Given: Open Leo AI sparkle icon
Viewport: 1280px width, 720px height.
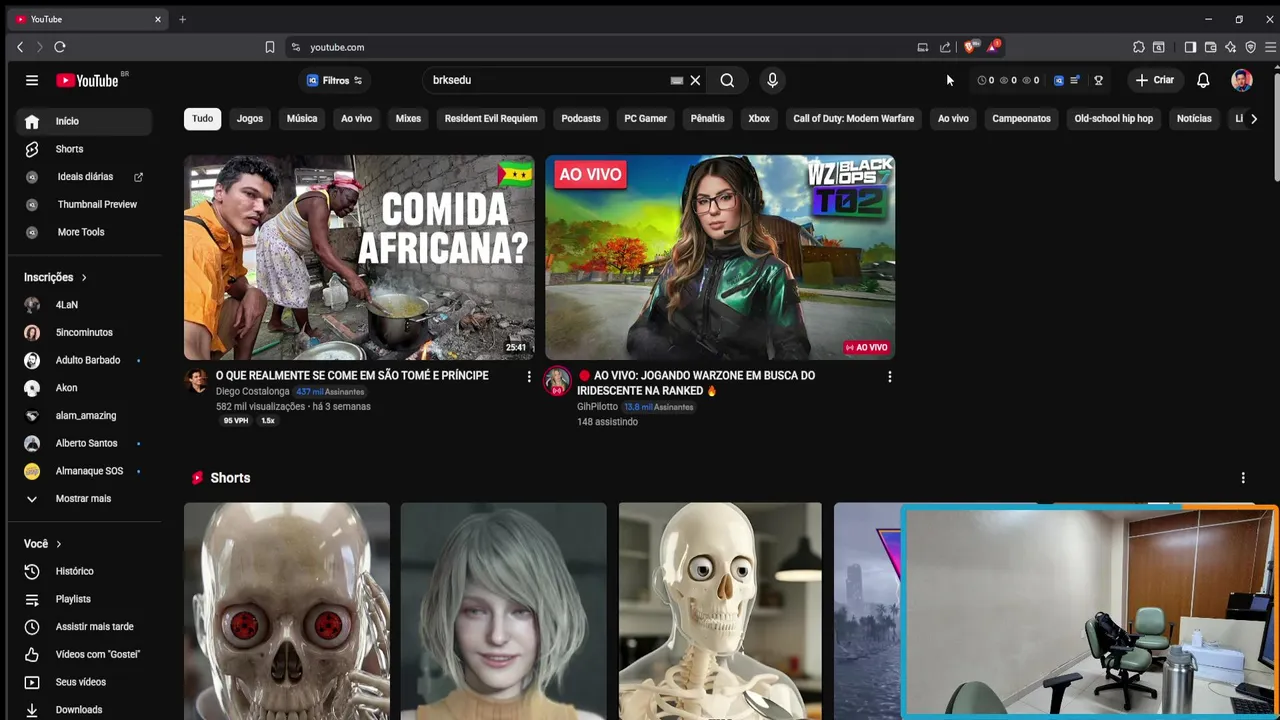Looking at the screenshot, I should 1230,47.
